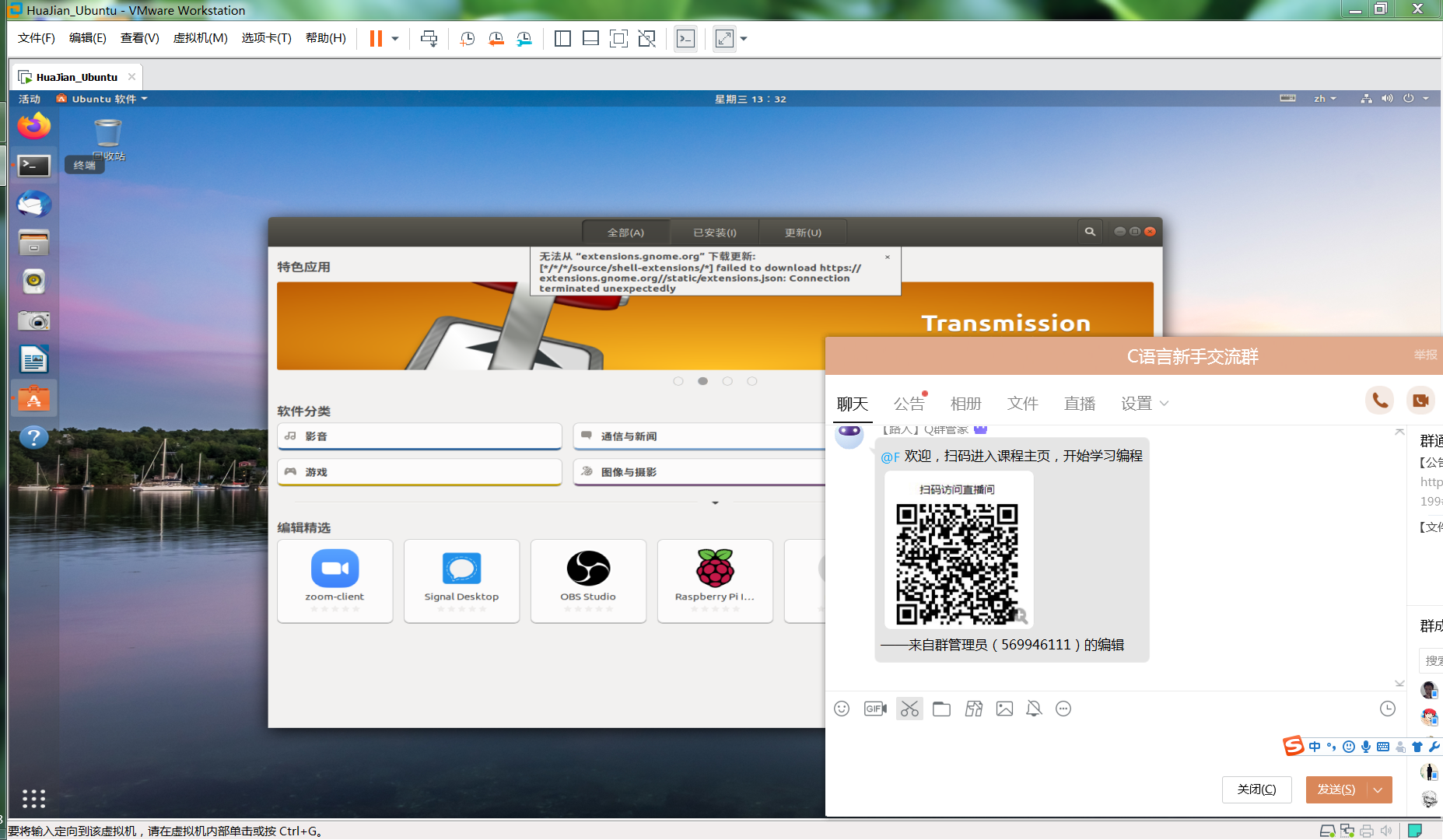Take a VM snapshot icon
The height and width of the screenshot is (840, 1443).
[x=468, y=39]
